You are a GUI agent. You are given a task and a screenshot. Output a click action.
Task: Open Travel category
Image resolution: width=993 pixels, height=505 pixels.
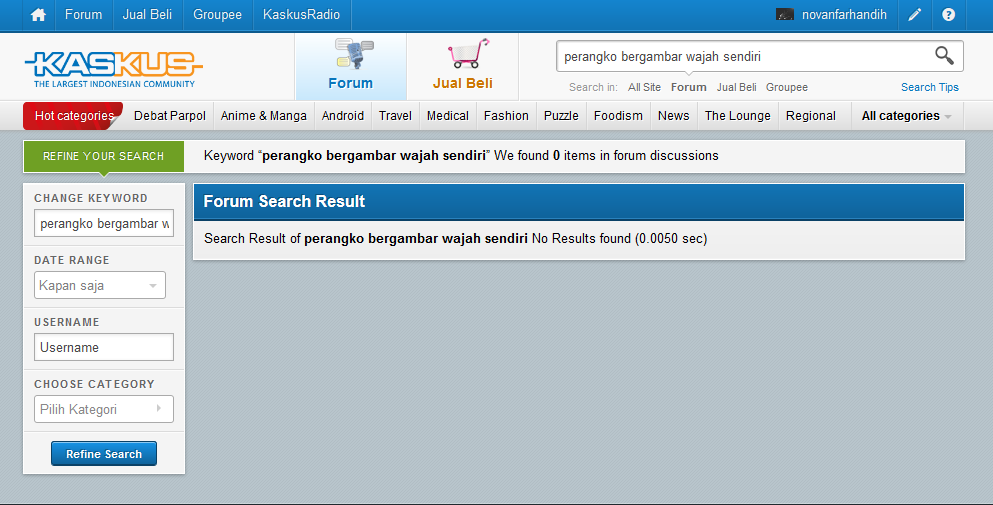395,116
